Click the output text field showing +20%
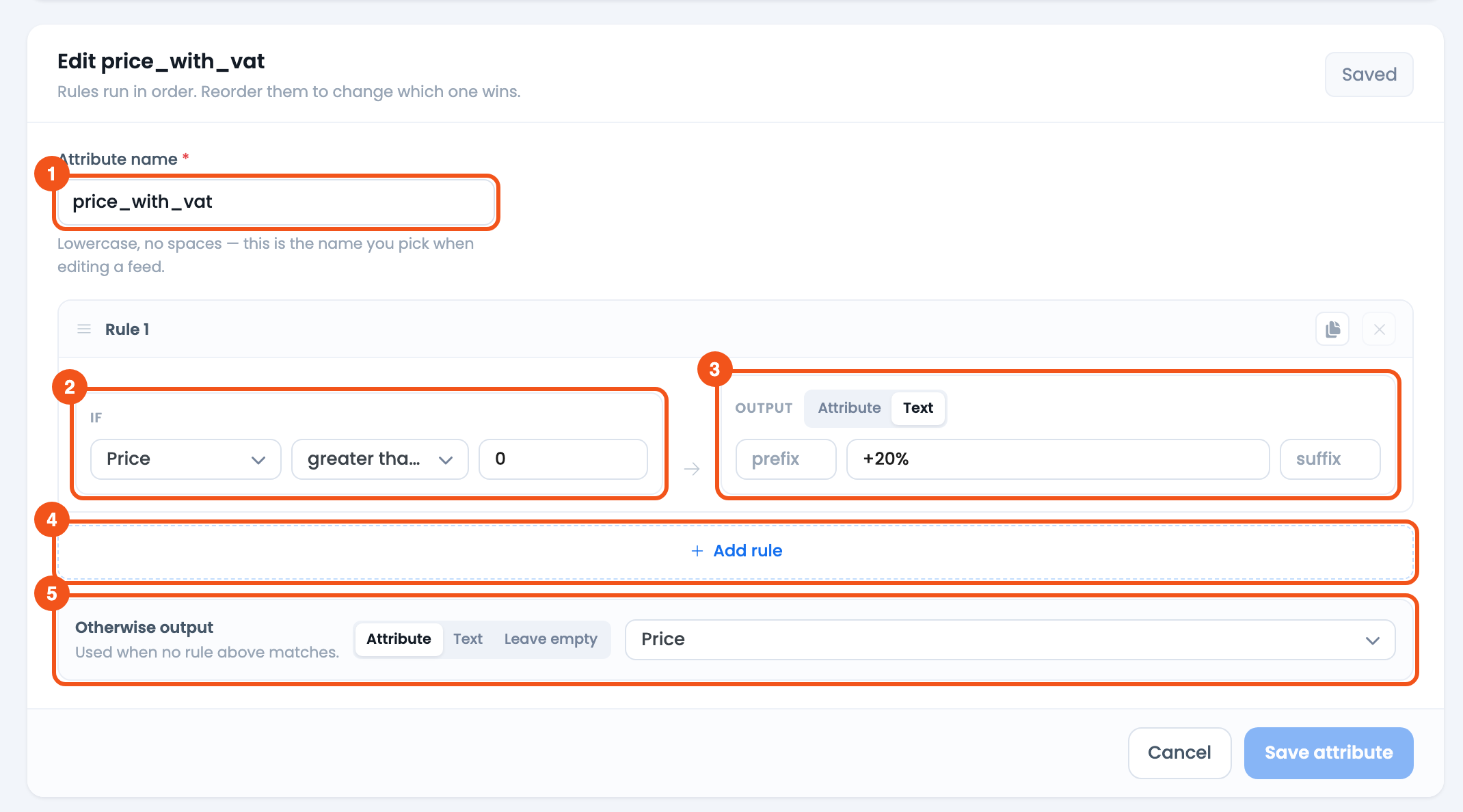Image resolution: width=1463 pixels, height=812 pixels. coord(1058,459)
